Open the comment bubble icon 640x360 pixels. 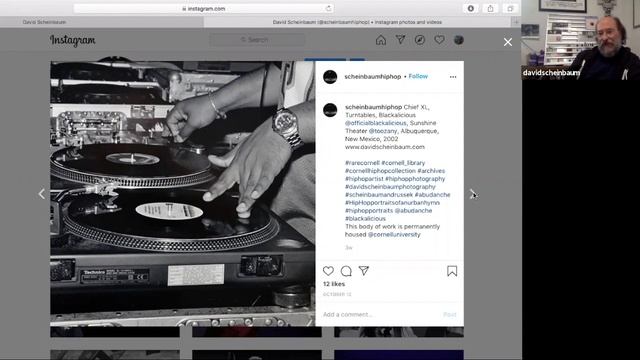tap(346, 271)
